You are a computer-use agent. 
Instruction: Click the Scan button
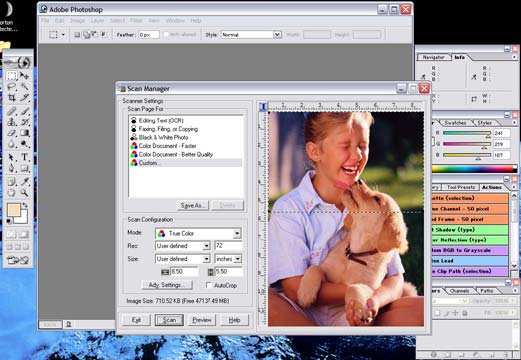(x=169, y=320)
